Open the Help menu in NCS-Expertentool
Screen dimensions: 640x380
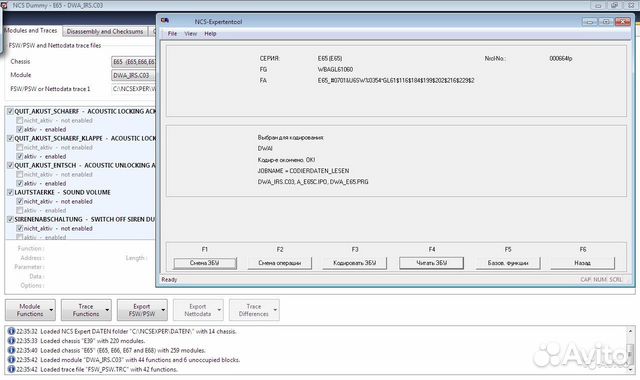pos(210,33)
